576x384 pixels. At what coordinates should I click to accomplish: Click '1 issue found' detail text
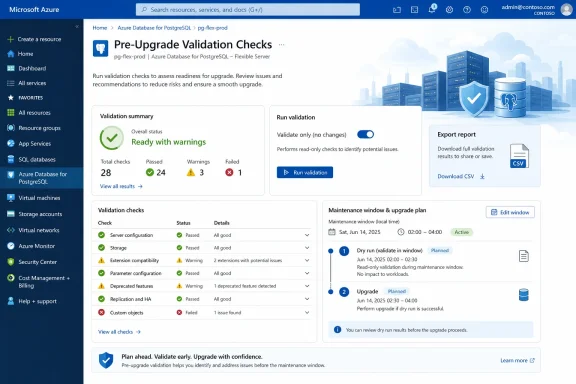(228, 313)
